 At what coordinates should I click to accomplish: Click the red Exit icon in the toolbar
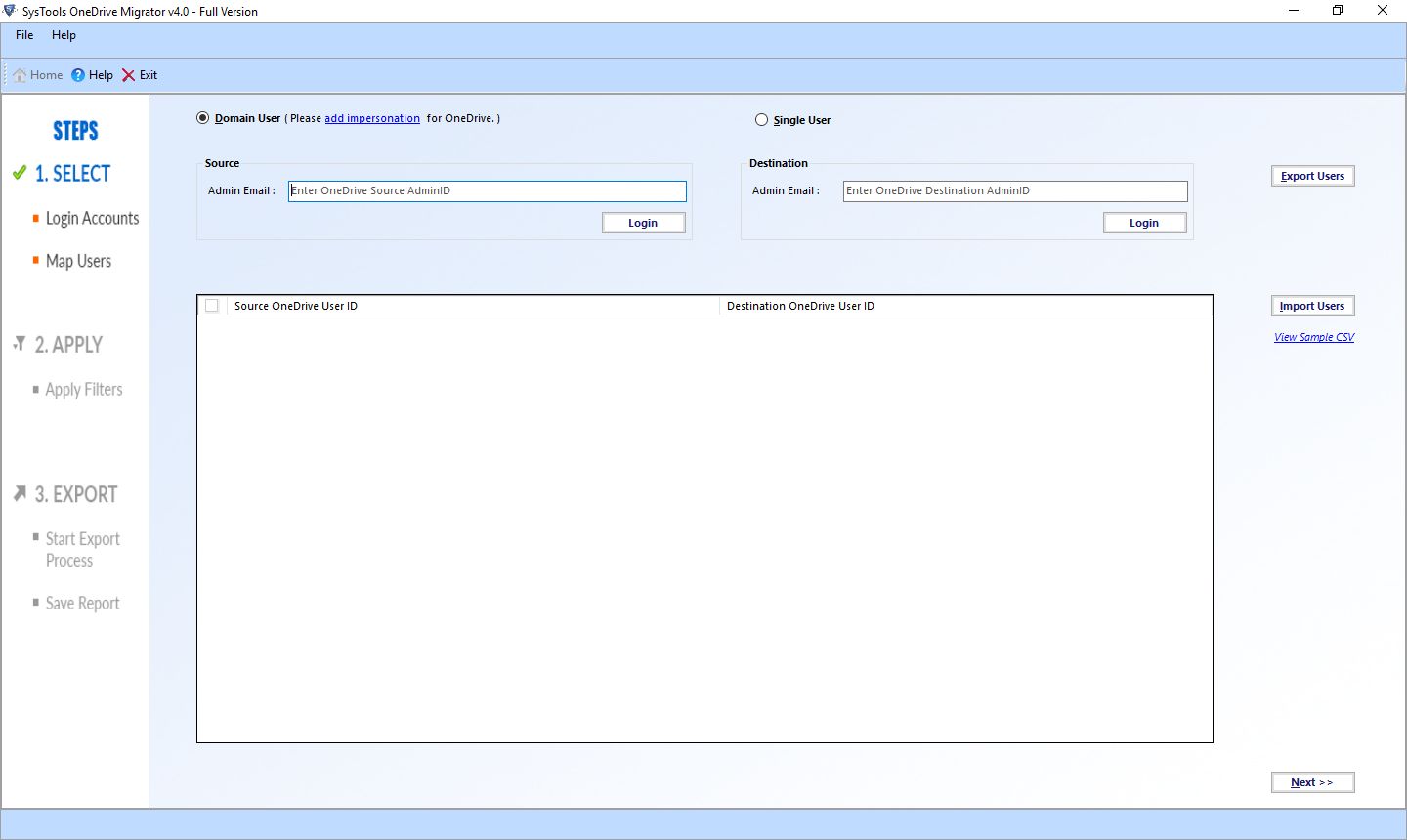click(129, 75)
